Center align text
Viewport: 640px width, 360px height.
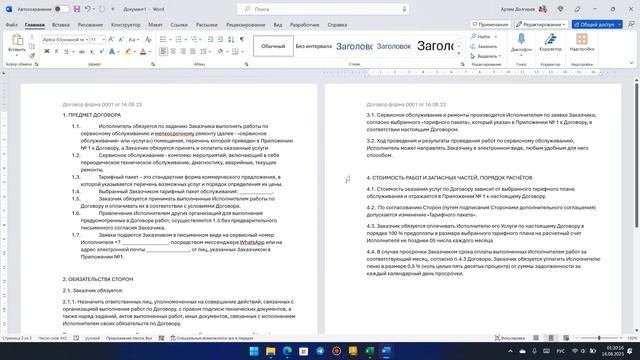[x=173, y=51]
